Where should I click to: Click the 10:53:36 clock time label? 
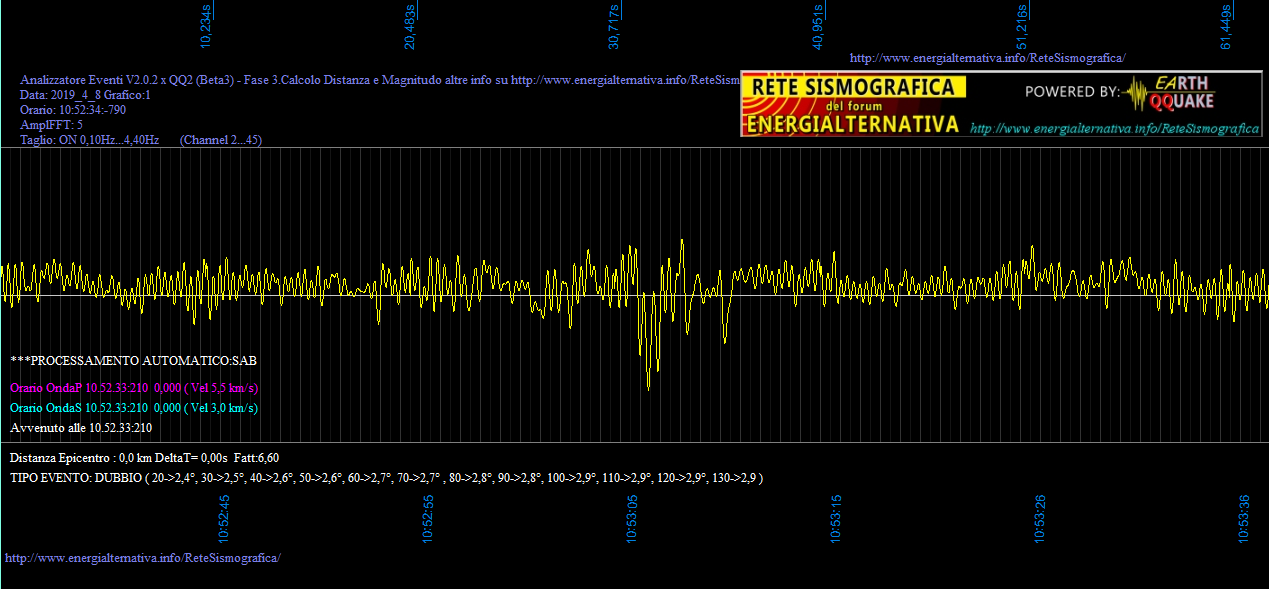pyautogui.click(x=1245, y=518)
